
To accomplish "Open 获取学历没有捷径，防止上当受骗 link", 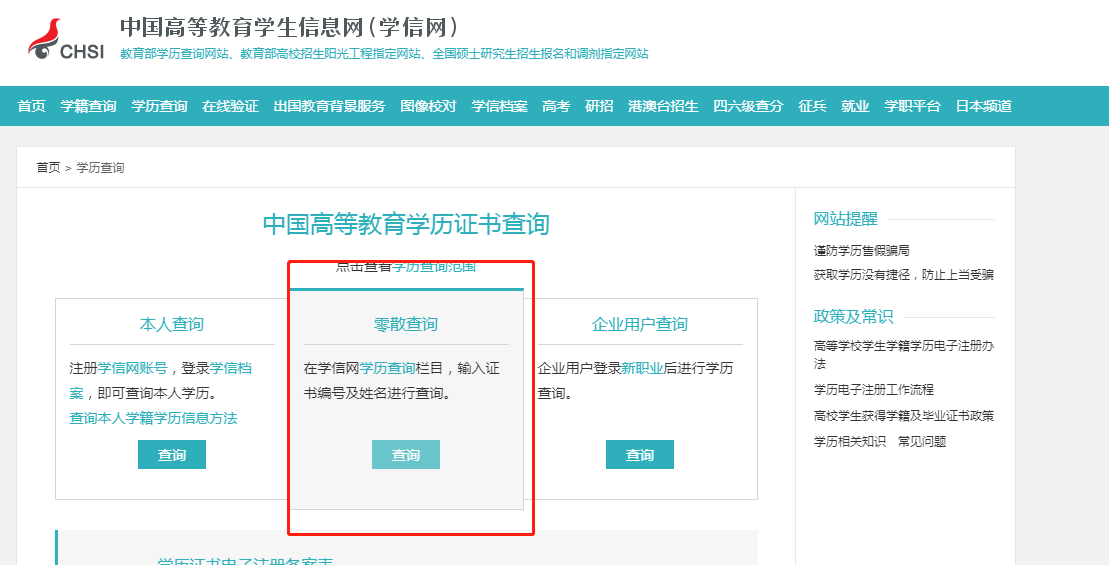I will [x=904, y=275].
